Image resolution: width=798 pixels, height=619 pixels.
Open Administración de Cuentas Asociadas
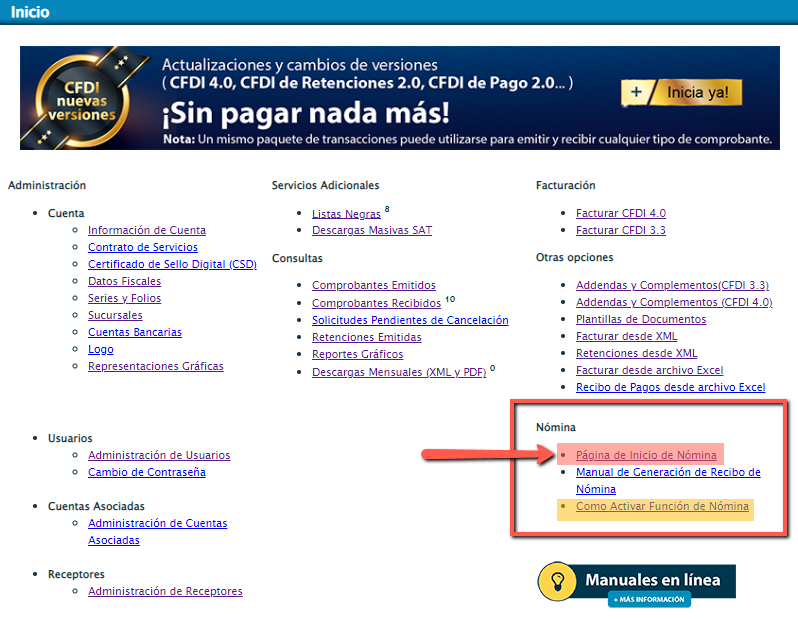(157, 531)
